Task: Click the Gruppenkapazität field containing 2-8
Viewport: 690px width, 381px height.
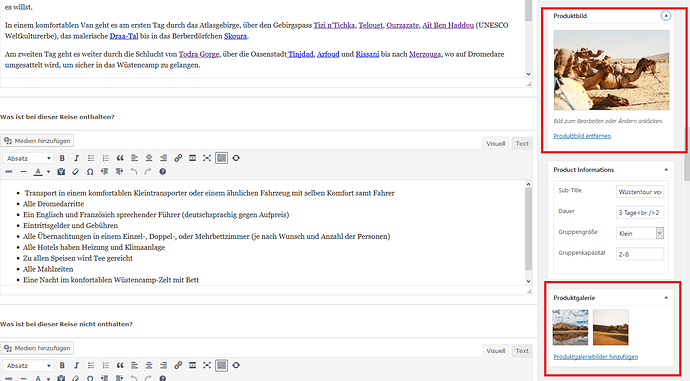Action: (640, 254)
